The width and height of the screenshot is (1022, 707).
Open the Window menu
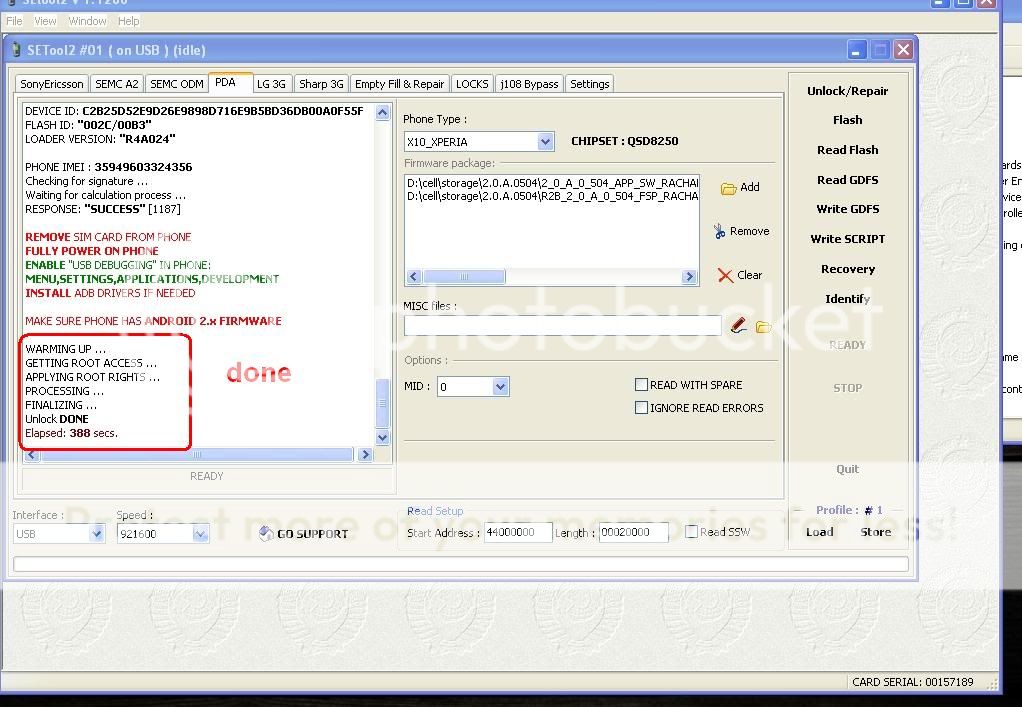click(87, 22)
